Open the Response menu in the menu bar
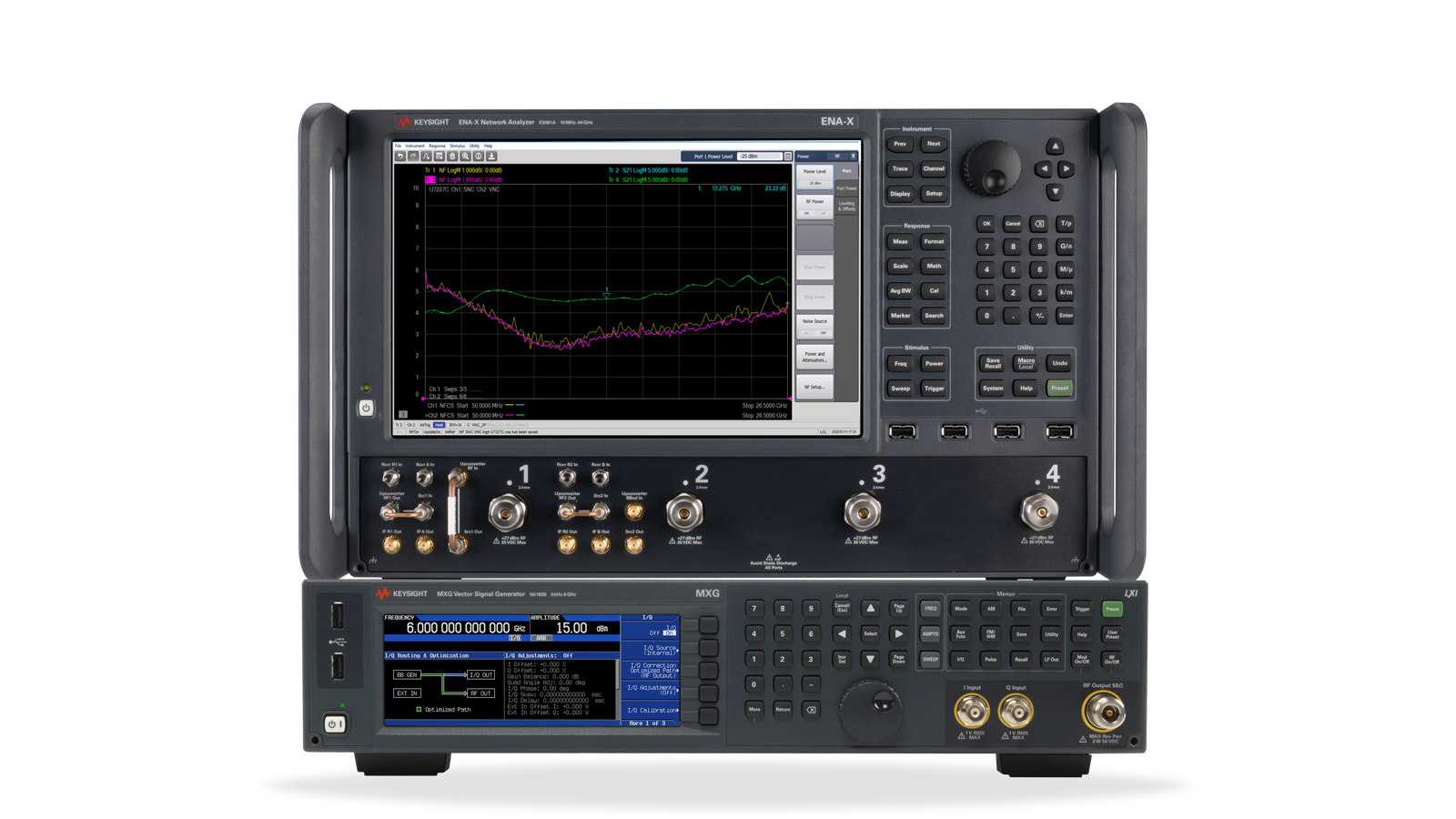The width and height of the screenshot is (1456, 819). 437,146
